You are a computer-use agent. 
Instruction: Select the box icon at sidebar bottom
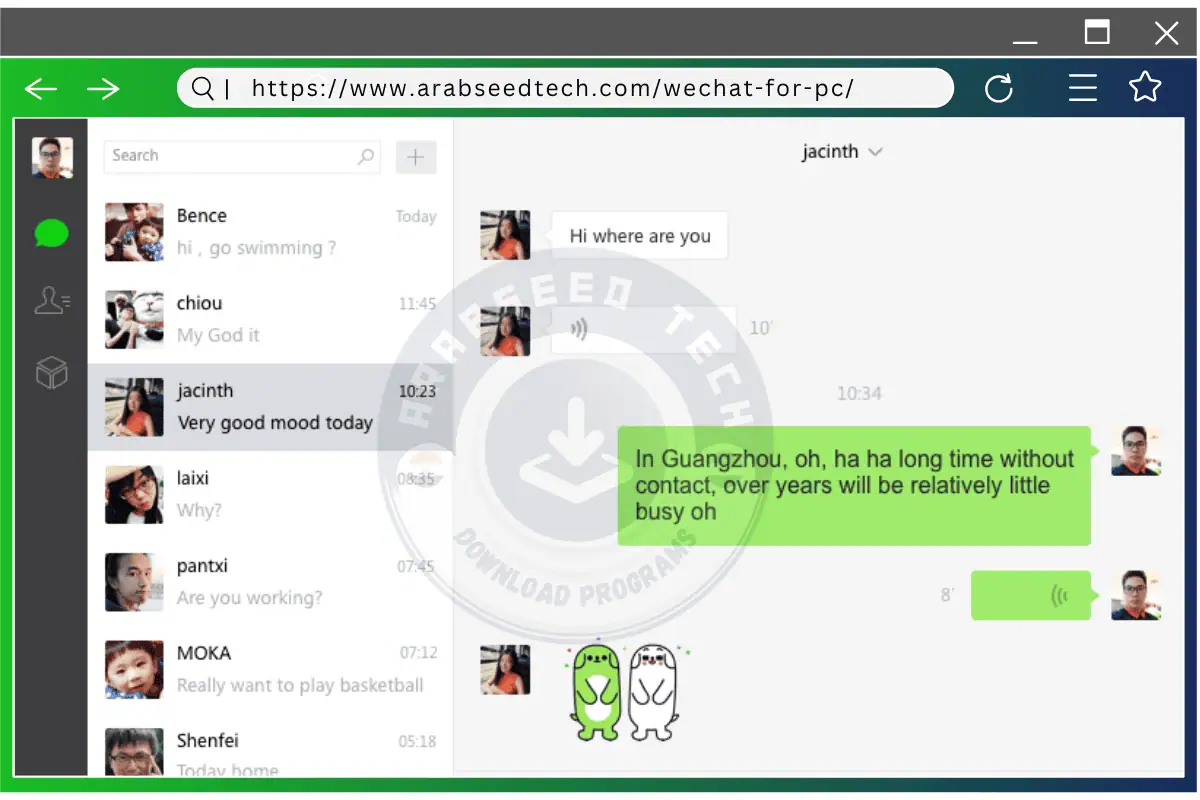[50, 371]
